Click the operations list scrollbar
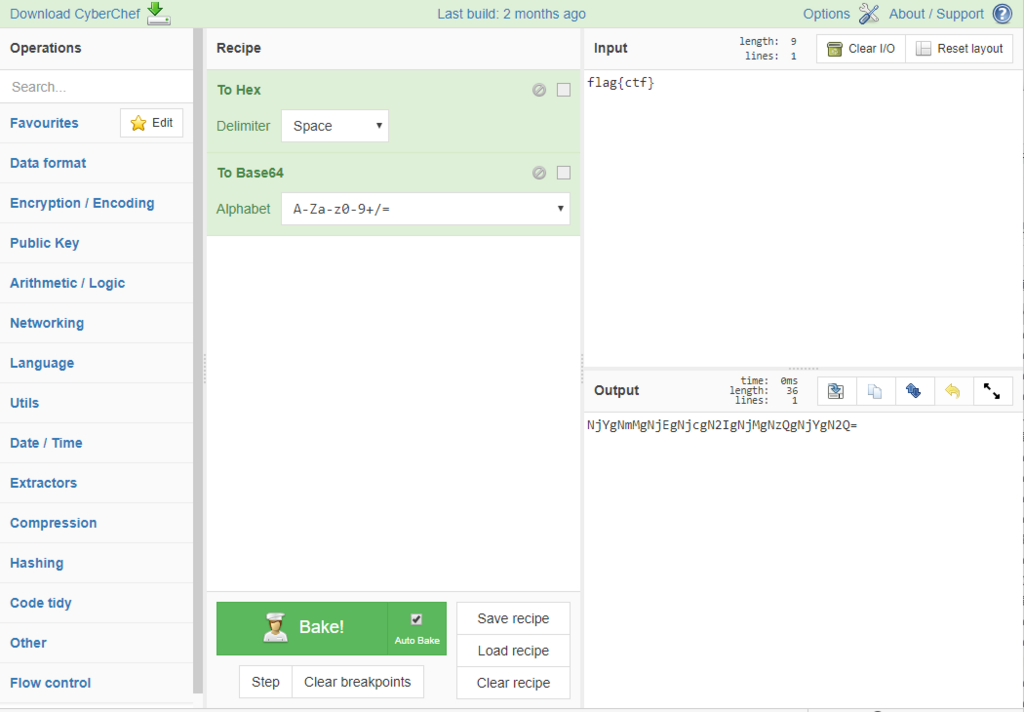 199,361
